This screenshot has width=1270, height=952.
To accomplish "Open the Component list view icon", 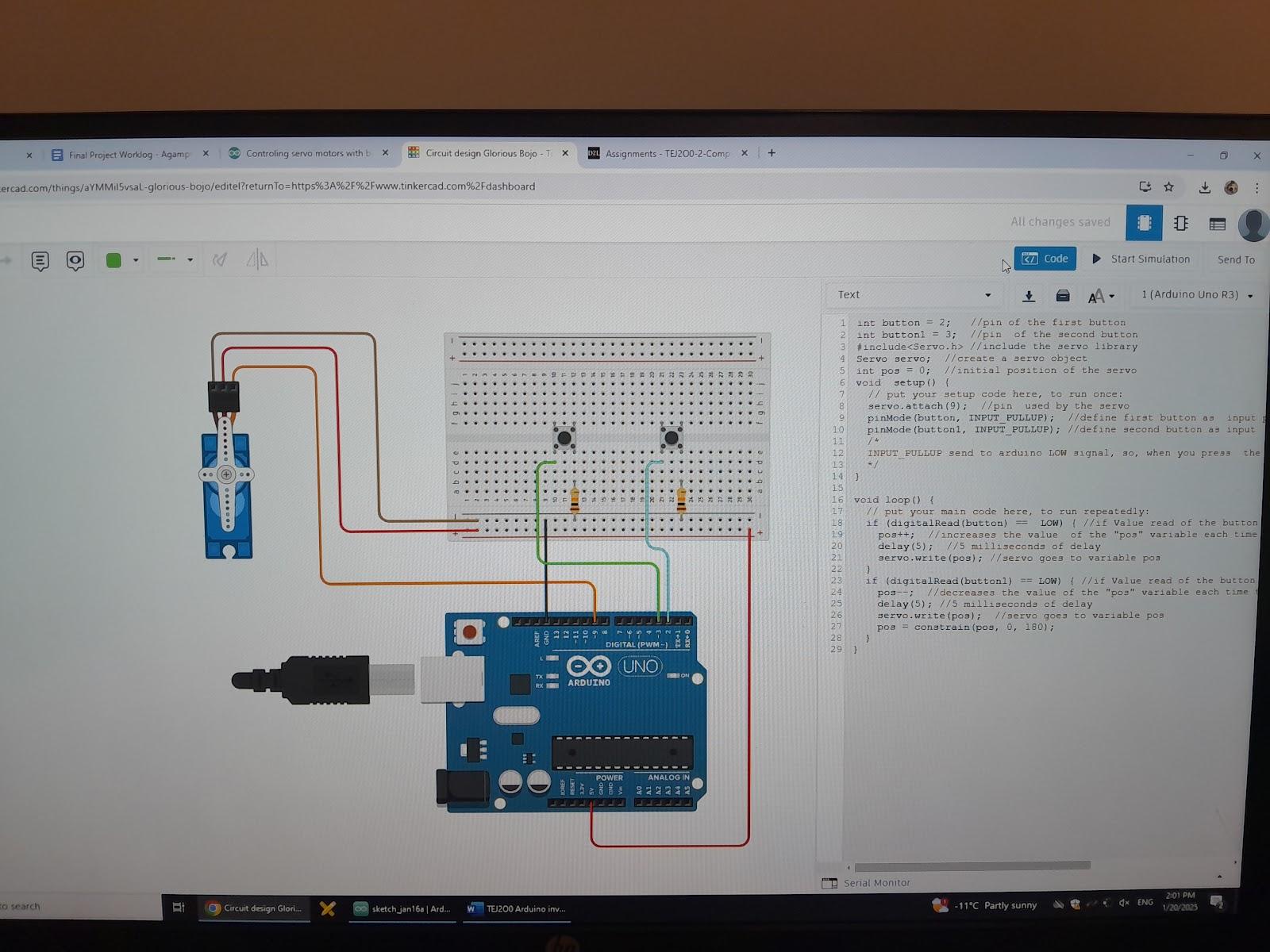I will (1217, 225).
